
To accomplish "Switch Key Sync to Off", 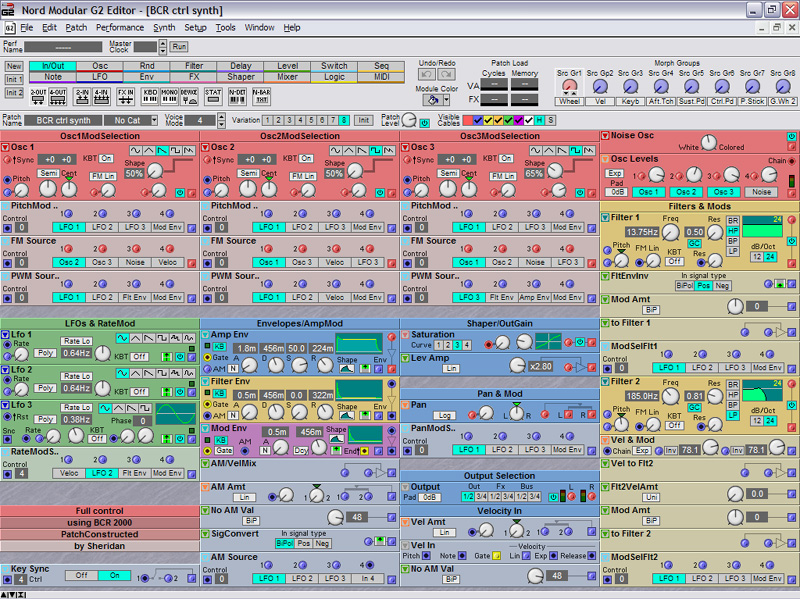I will point(82,575).
